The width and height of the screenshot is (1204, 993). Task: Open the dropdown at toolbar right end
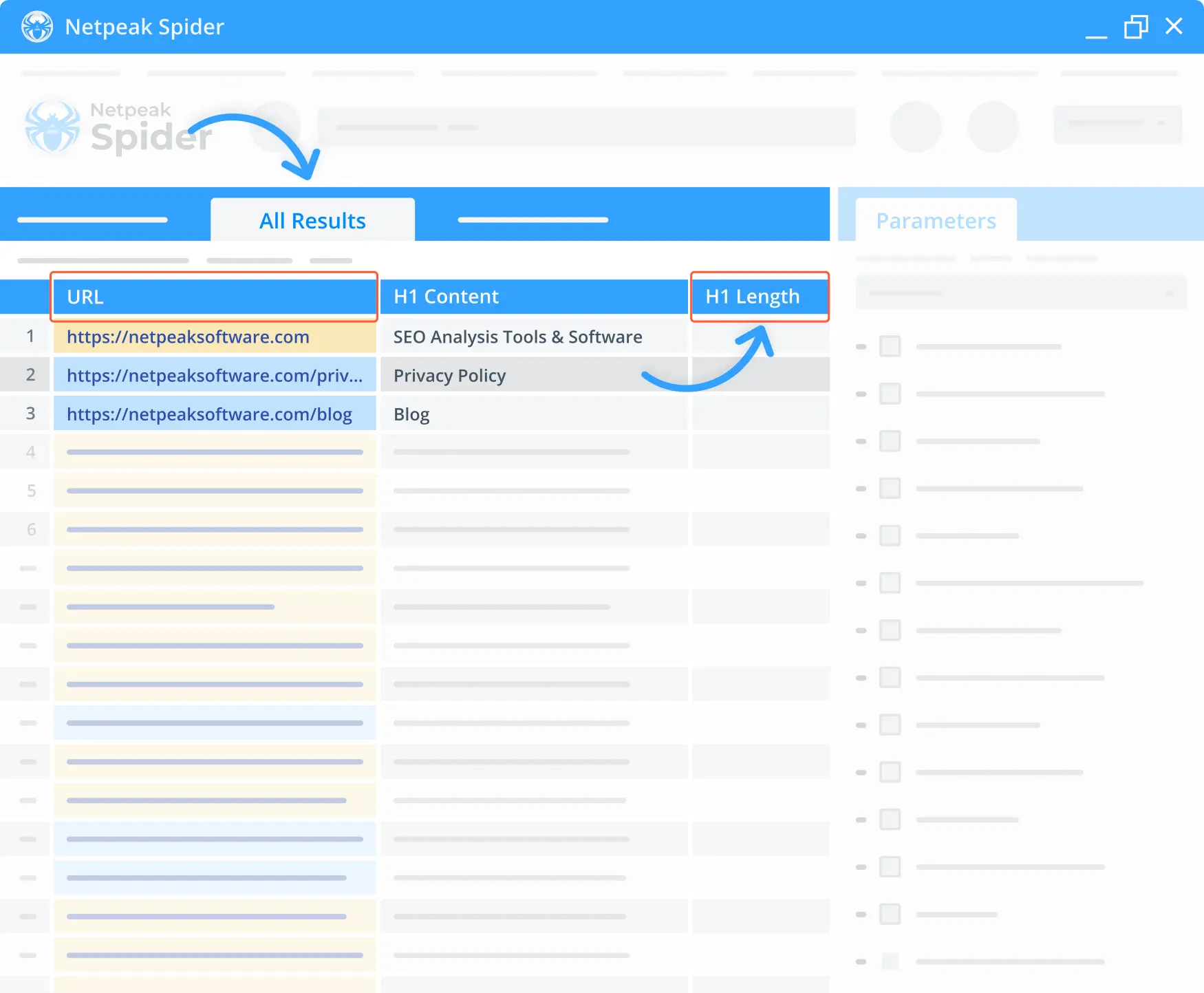pos(1117,124)
